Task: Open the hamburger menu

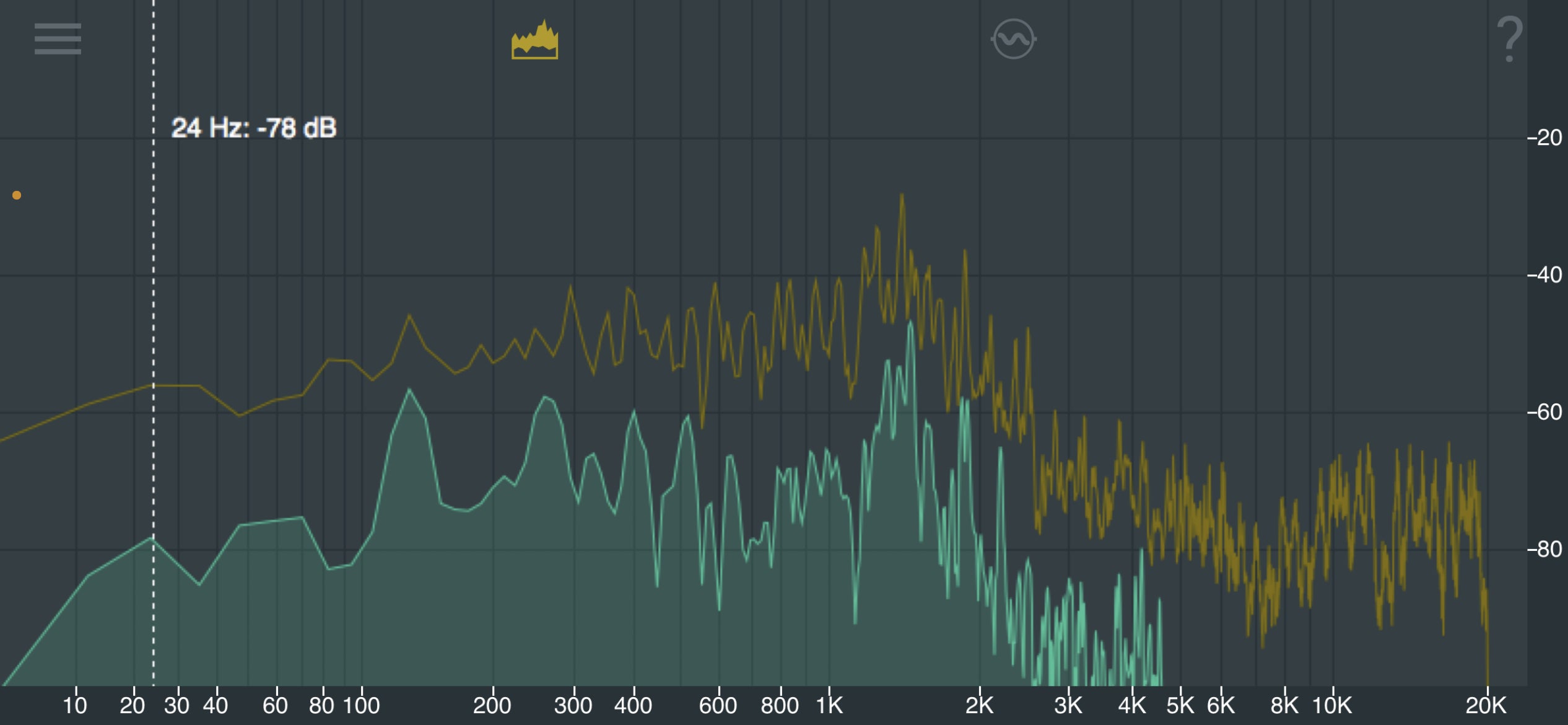Action: [x=58, y=39]
